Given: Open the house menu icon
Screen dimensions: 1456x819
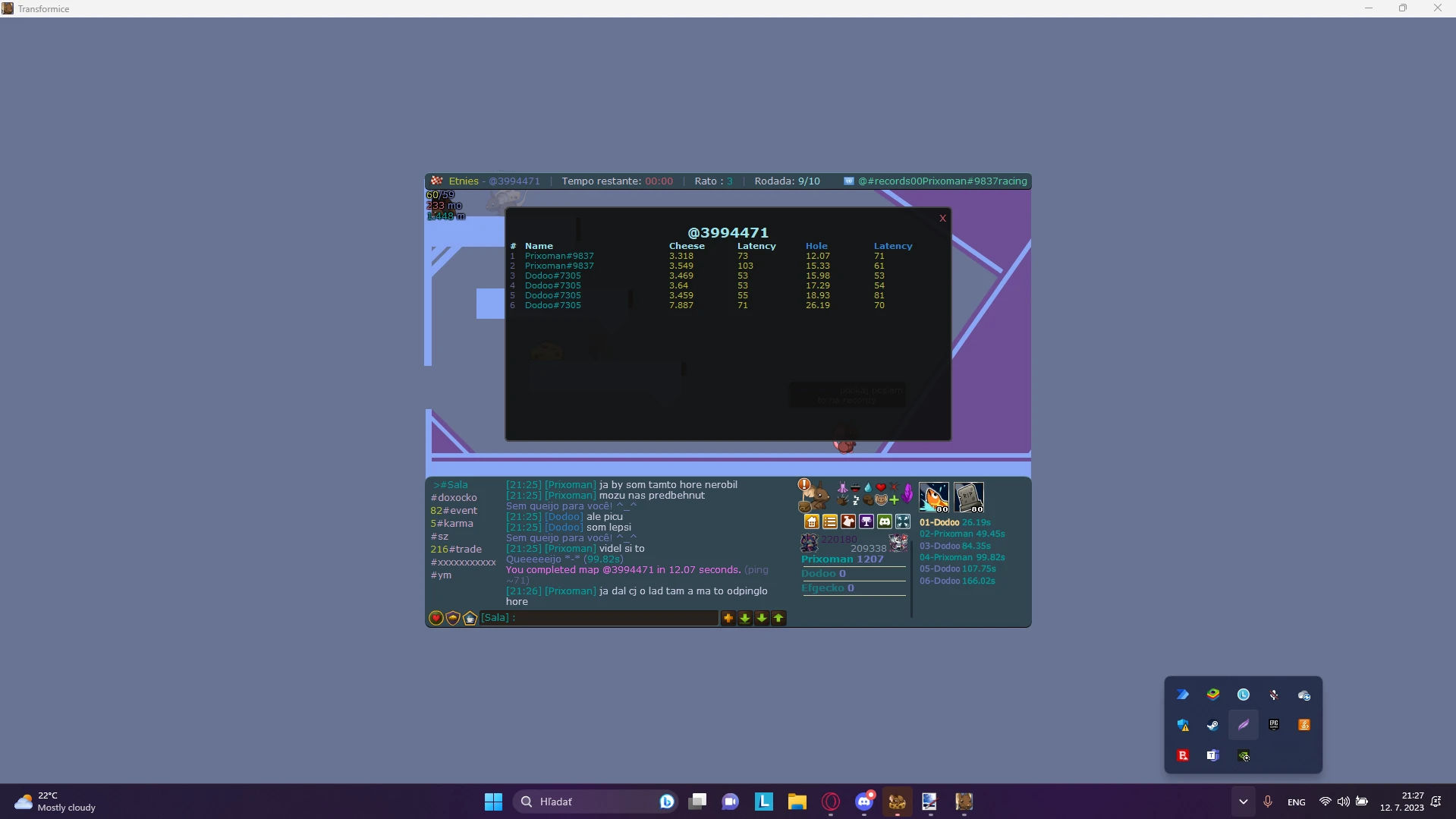Looking at the screenshot, I should (812, 521).
